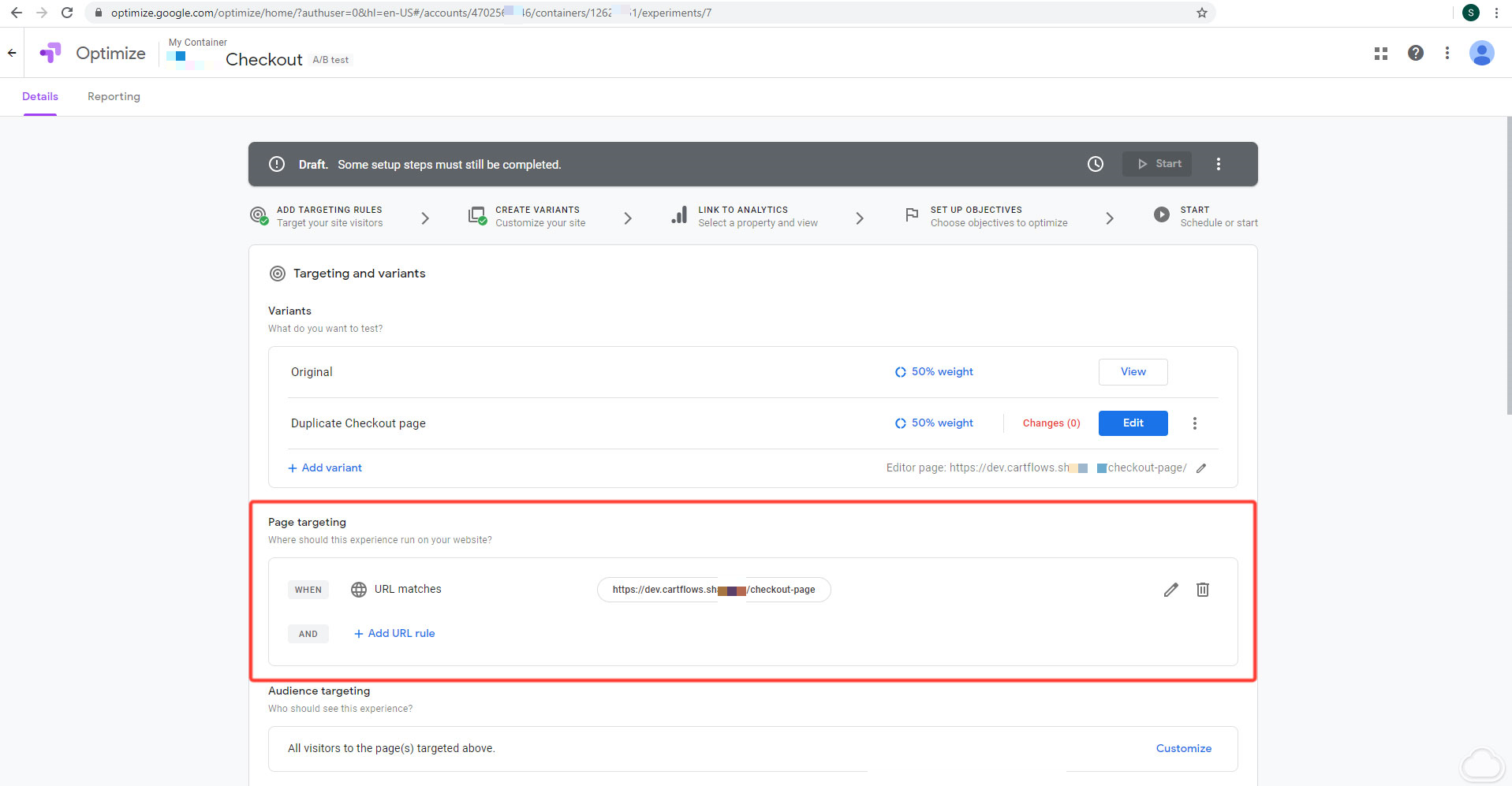This screenshot has width=1512, height=786.
Task: Click the Edit button for Duplicate Checkout page
Action: coord(1133,423)
